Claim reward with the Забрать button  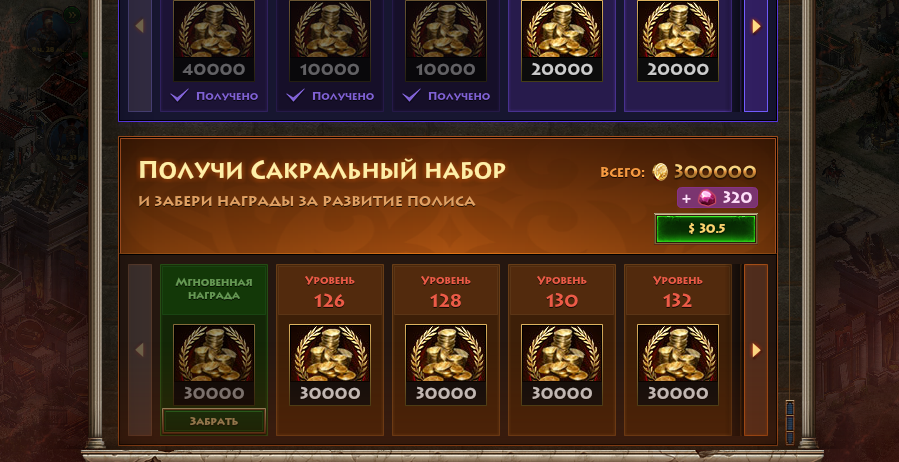214,421
